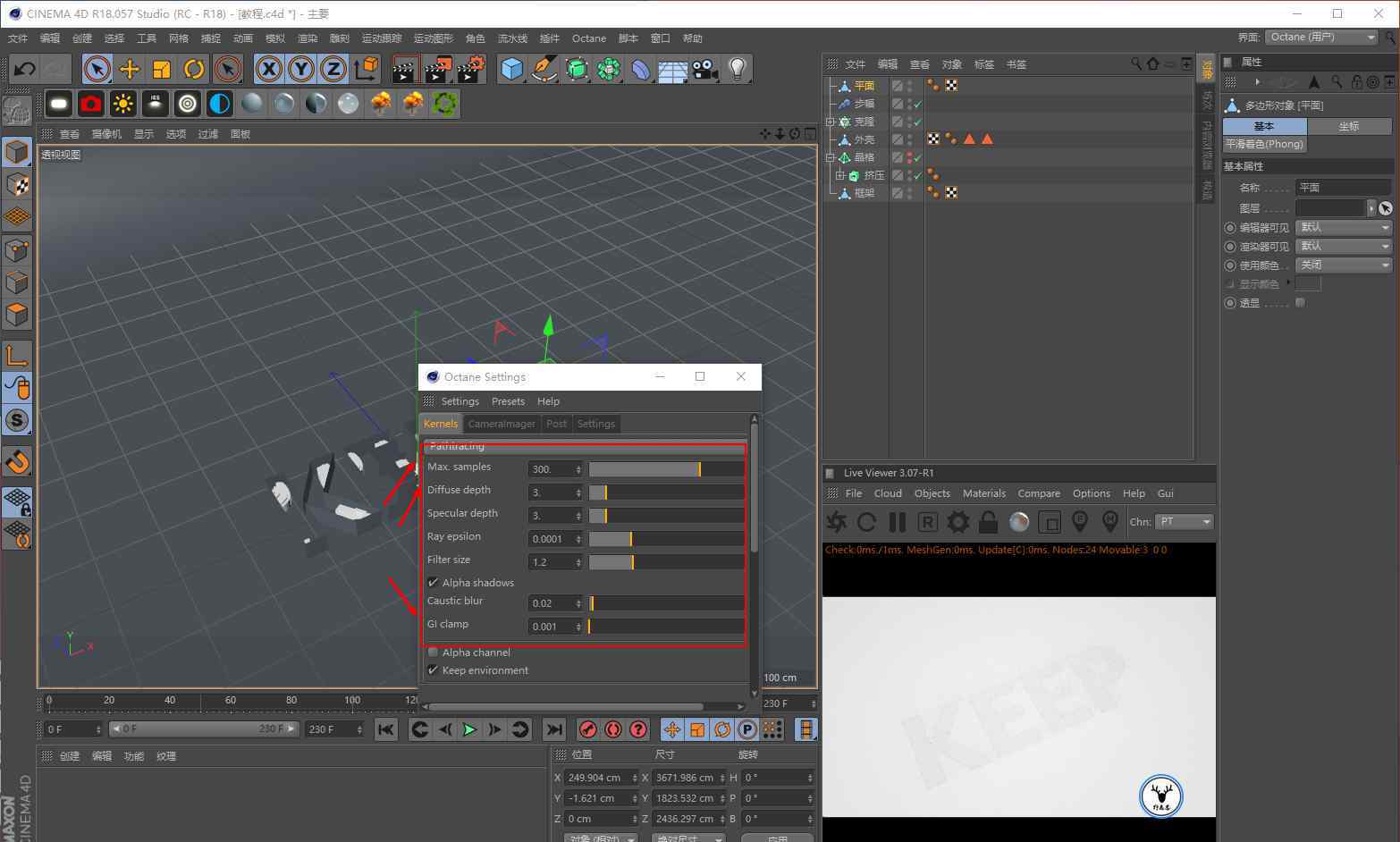Click the 平滑着色(Phong) tag button
Viewport: 1400px width, 842px height.
click(1264, 144)
